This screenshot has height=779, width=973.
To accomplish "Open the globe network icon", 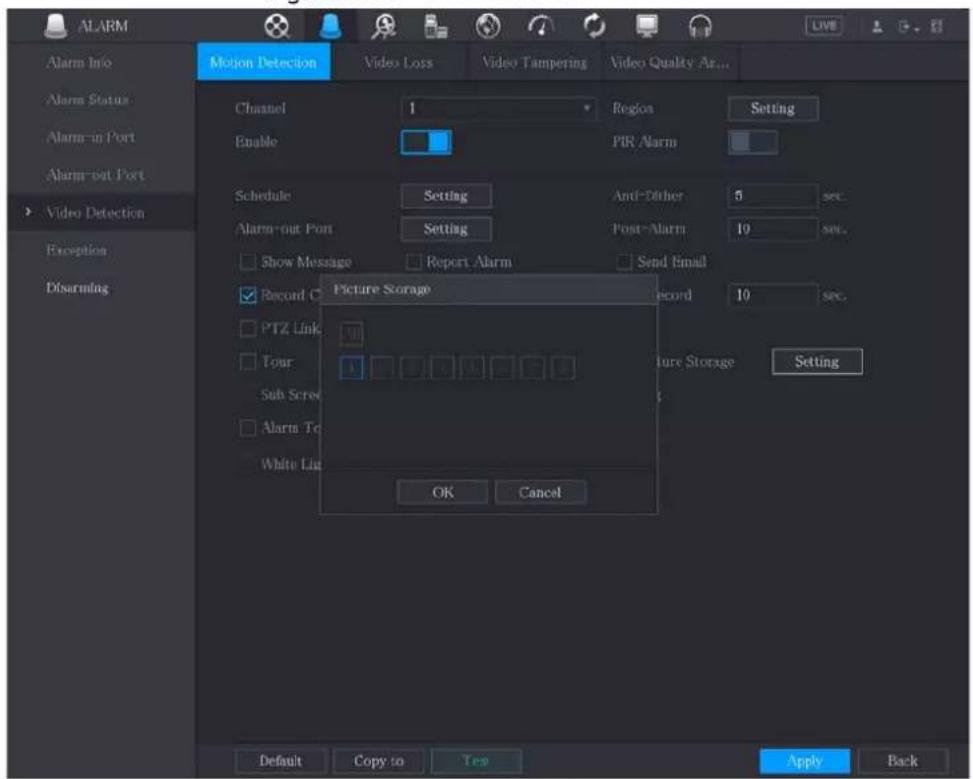I will 488,27.
